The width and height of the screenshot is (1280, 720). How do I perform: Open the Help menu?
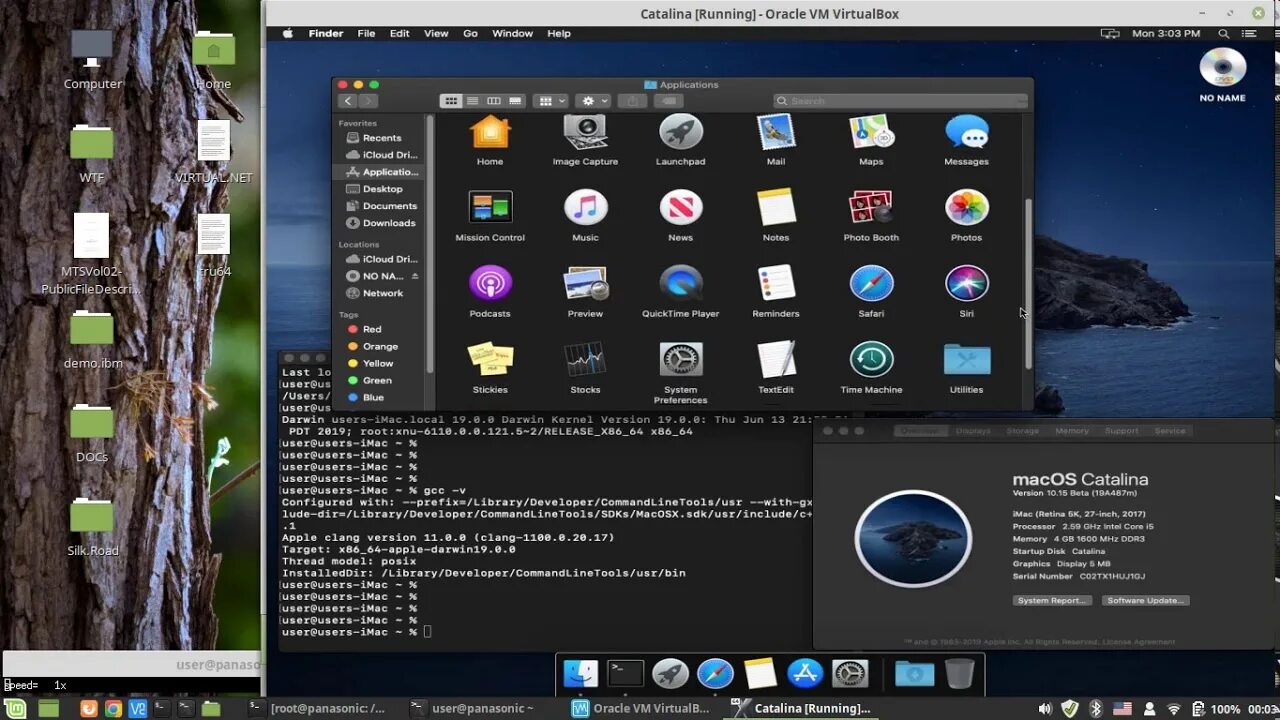559,33
